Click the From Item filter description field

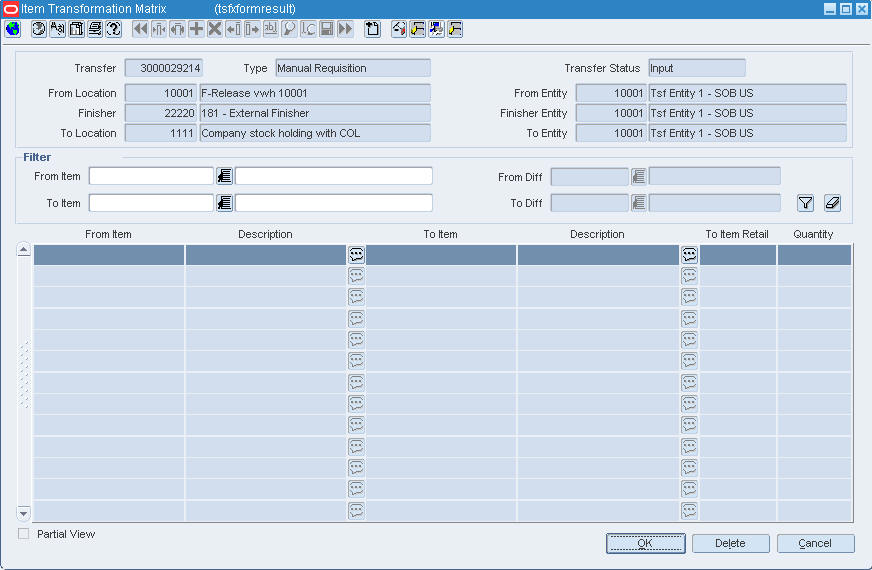tap(334, 176)
